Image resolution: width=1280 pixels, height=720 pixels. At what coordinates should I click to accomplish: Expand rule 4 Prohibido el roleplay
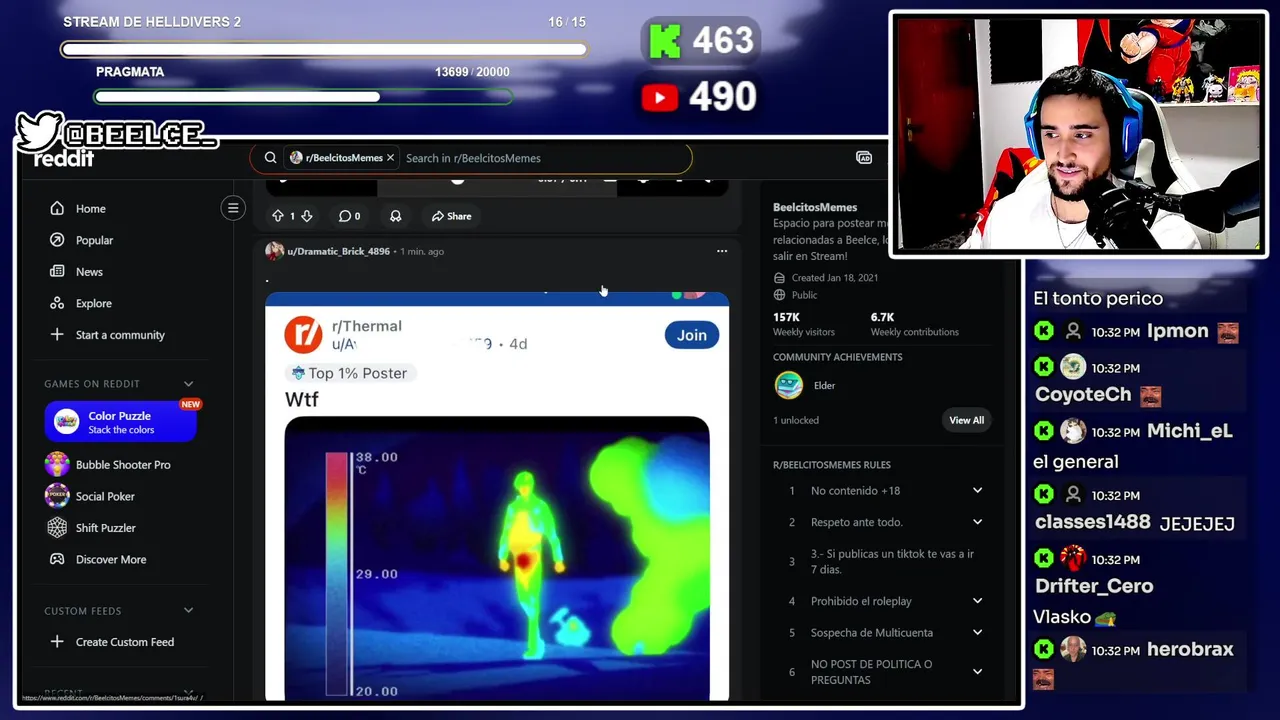978,601
